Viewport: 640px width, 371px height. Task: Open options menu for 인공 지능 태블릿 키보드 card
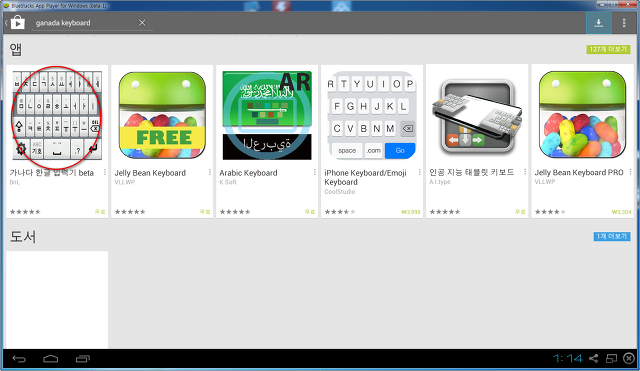[x=525, y=172]
